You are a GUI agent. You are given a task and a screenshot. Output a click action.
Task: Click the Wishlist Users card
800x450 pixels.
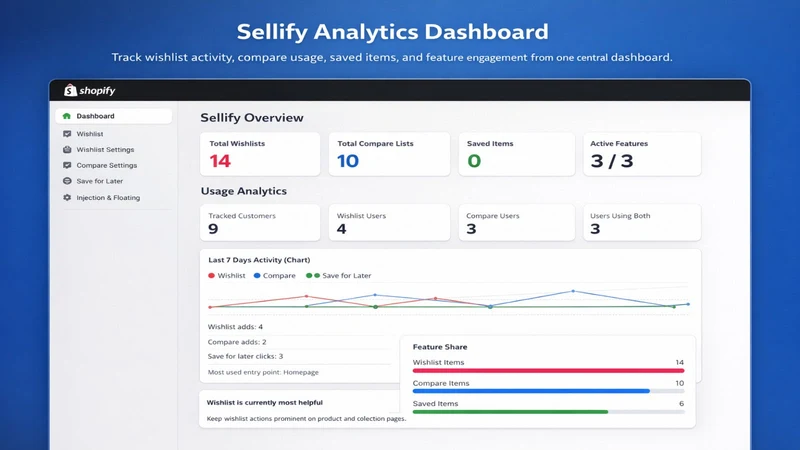point(389,222)
